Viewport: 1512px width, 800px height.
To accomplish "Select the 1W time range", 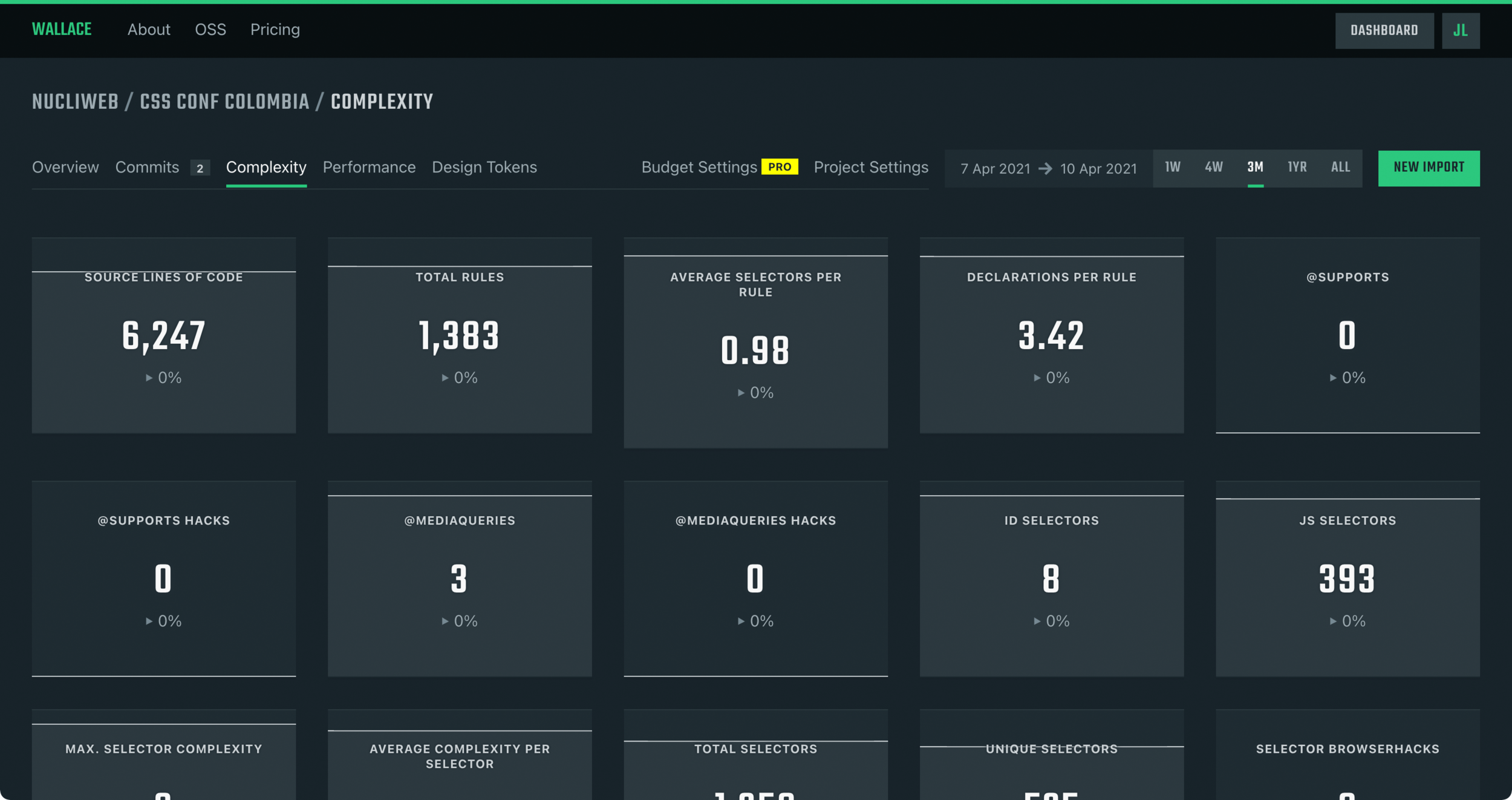I will (1172, 167).
